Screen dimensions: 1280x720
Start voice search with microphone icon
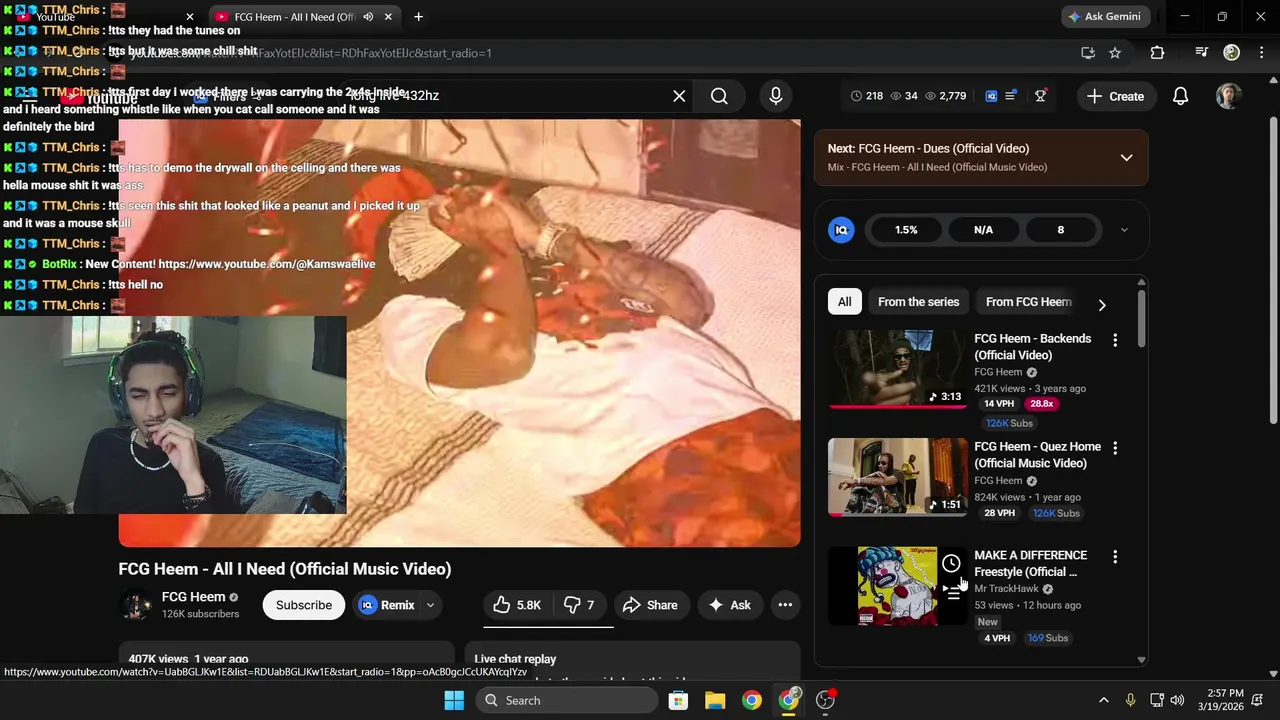(x=775, y=96)
